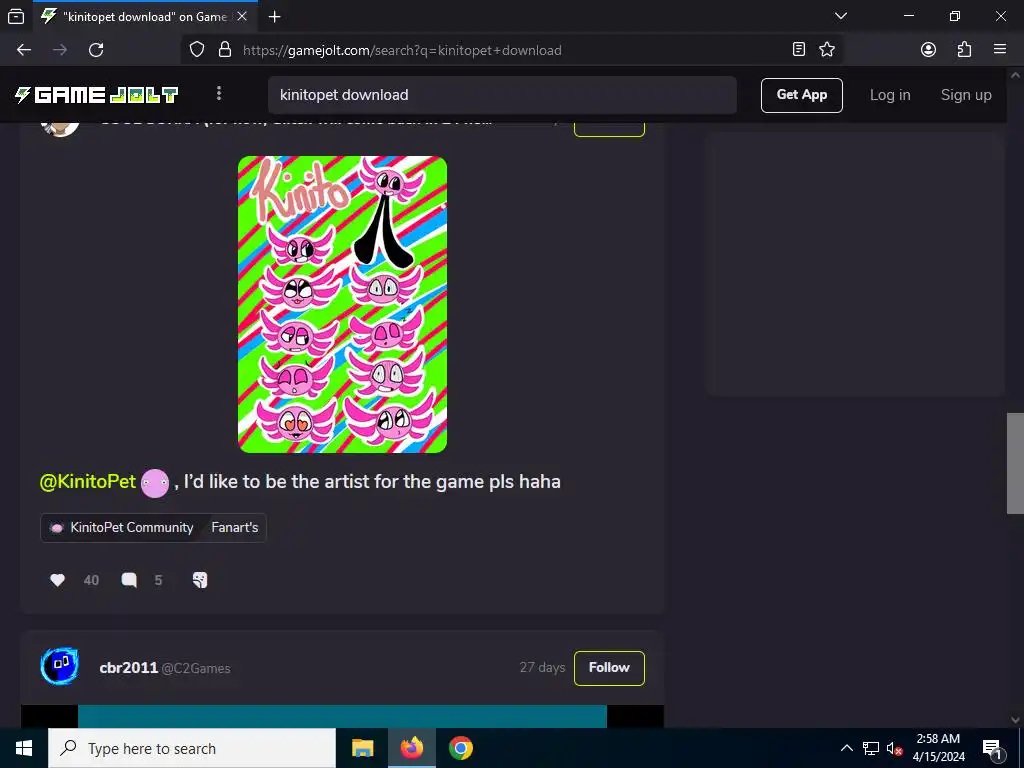Open the Firefox View icon at tab bar left
The height and width of the screenshot is (768, 1024).
pyautogui.click(x=16, y=16)
